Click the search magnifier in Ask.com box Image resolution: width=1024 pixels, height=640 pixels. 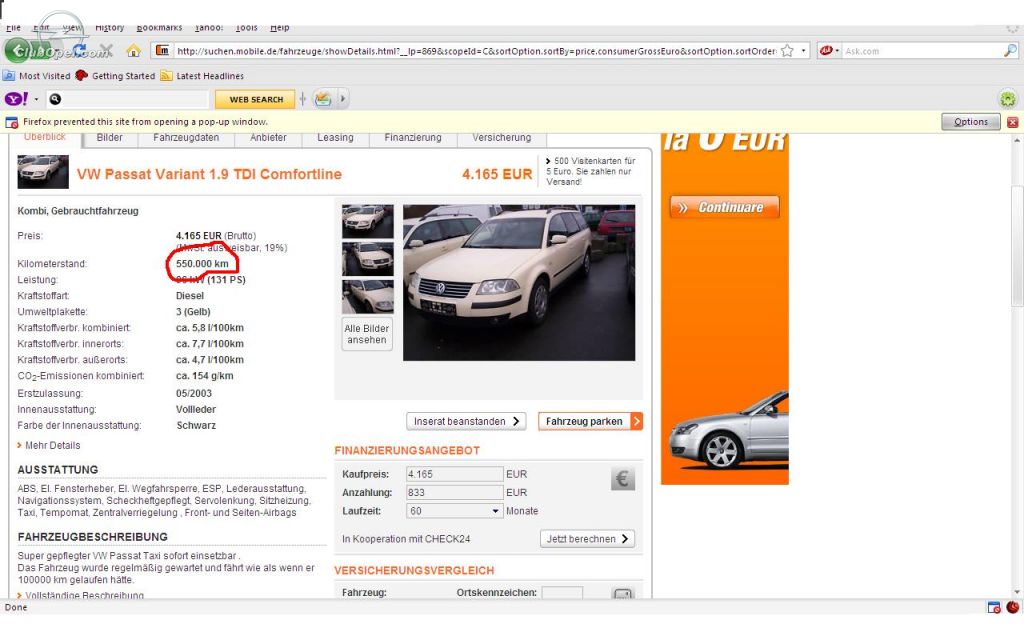(x=1010, y=50)
